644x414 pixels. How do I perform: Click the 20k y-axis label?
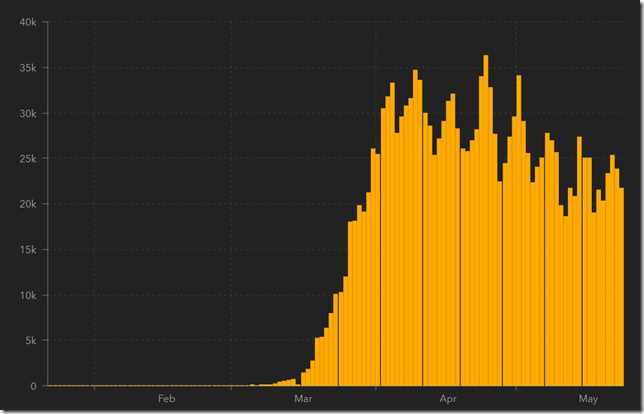pyautogui.click(x=28, y=204)
